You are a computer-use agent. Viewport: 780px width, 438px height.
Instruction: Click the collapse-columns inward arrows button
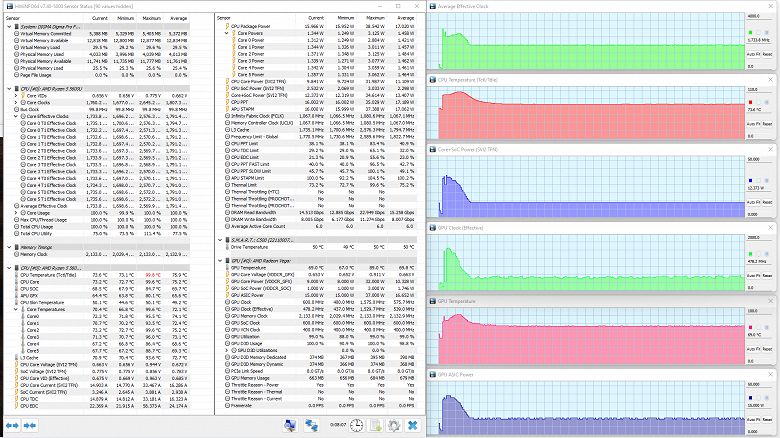tap(30, 426)
